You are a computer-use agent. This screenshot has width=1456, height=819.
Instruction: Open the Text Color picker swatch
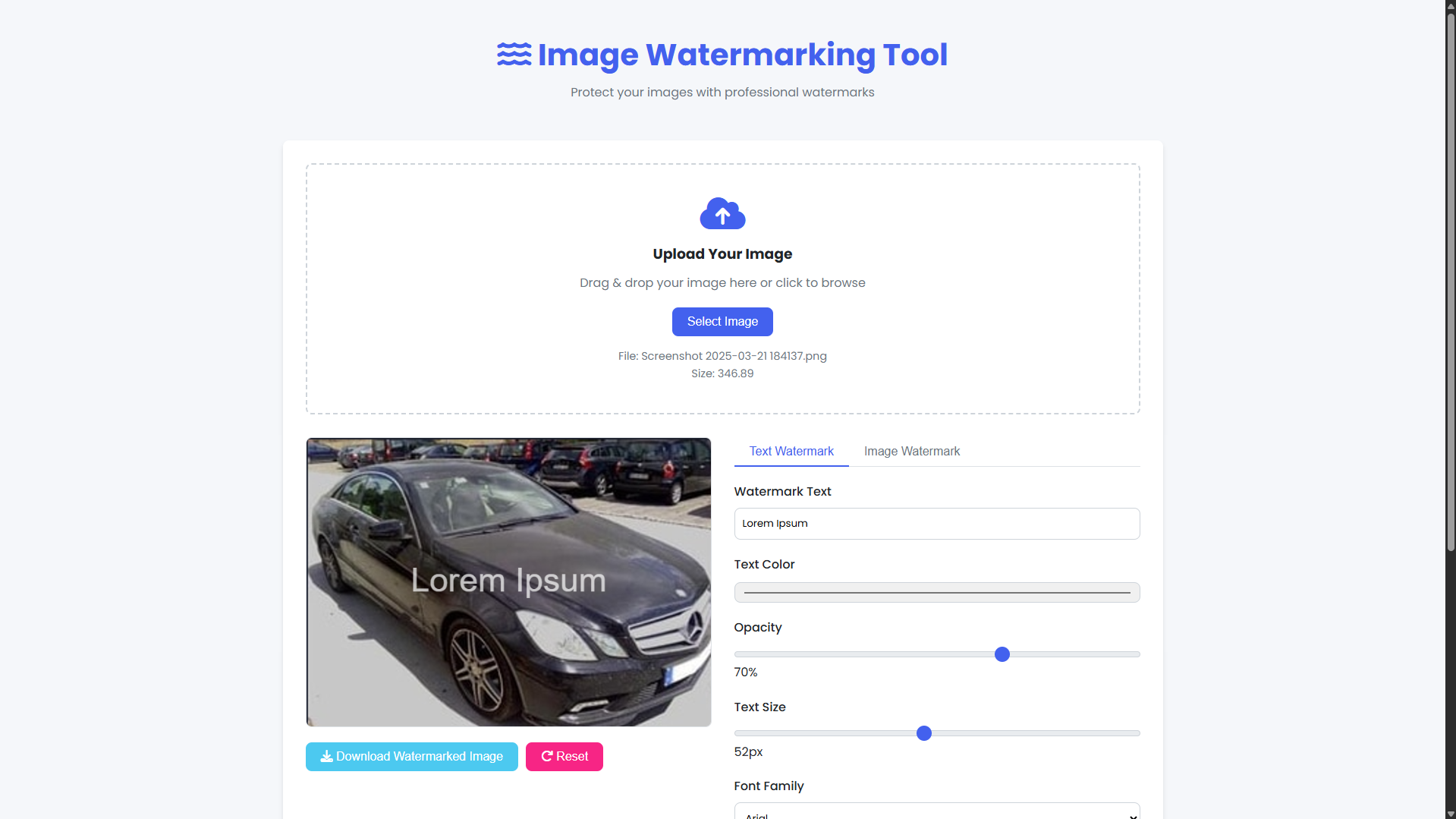937,592
